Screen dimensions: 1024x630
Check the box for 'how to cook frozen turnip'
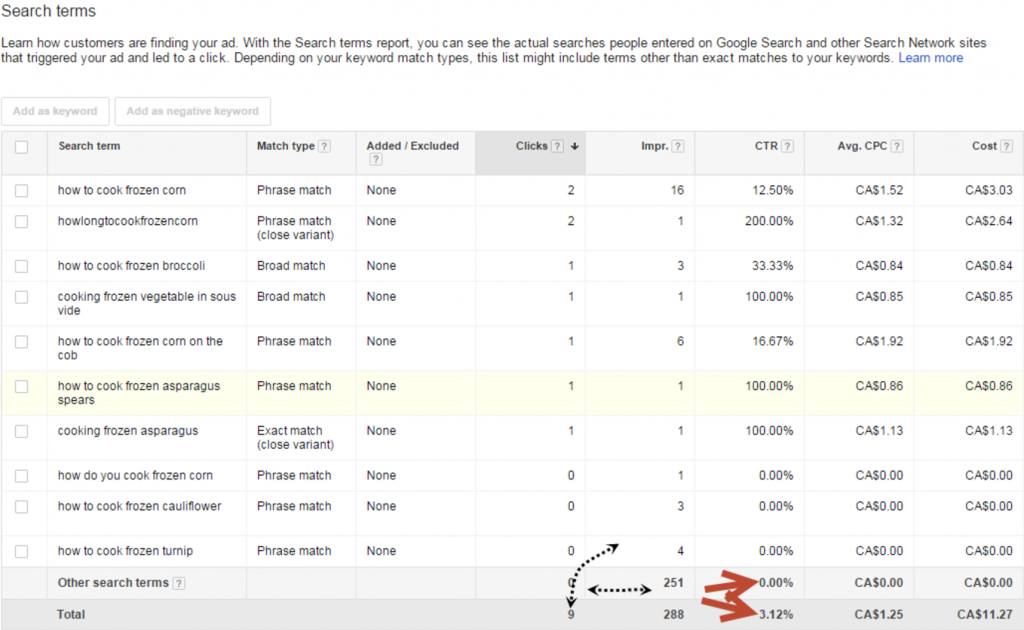[22, 551]
